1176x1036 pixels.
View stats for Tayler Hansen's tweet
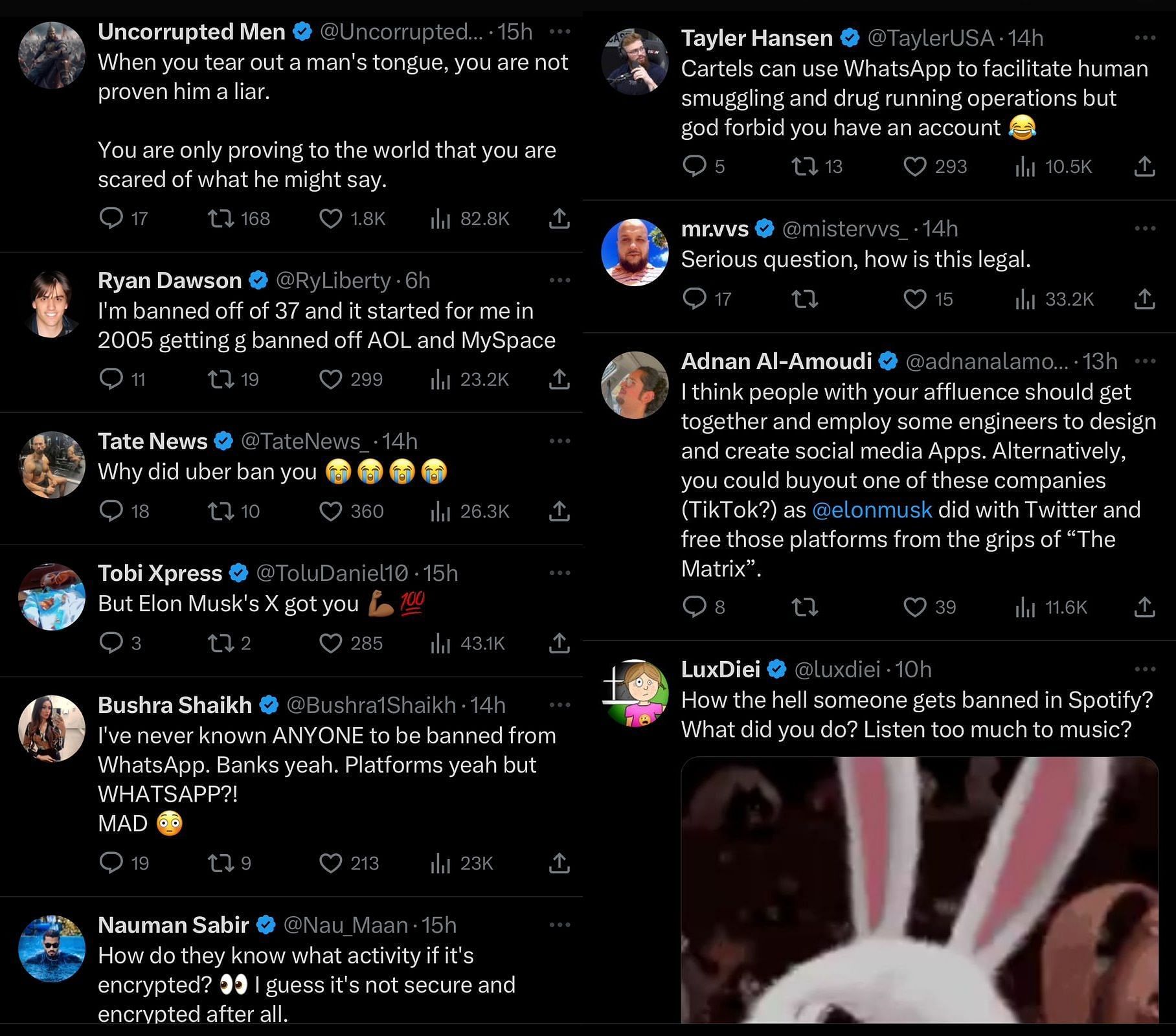pos(1025,167)
